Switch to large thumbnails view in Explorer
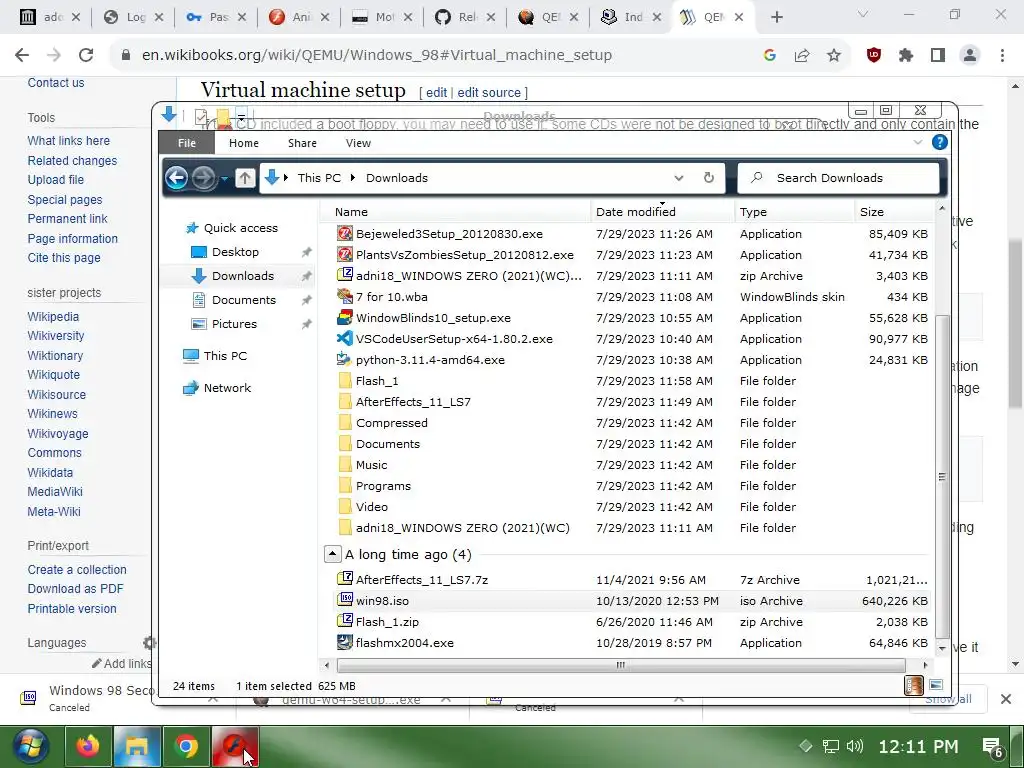The width and height of the screenshot is (1024, 768). (x=936, y=685)
